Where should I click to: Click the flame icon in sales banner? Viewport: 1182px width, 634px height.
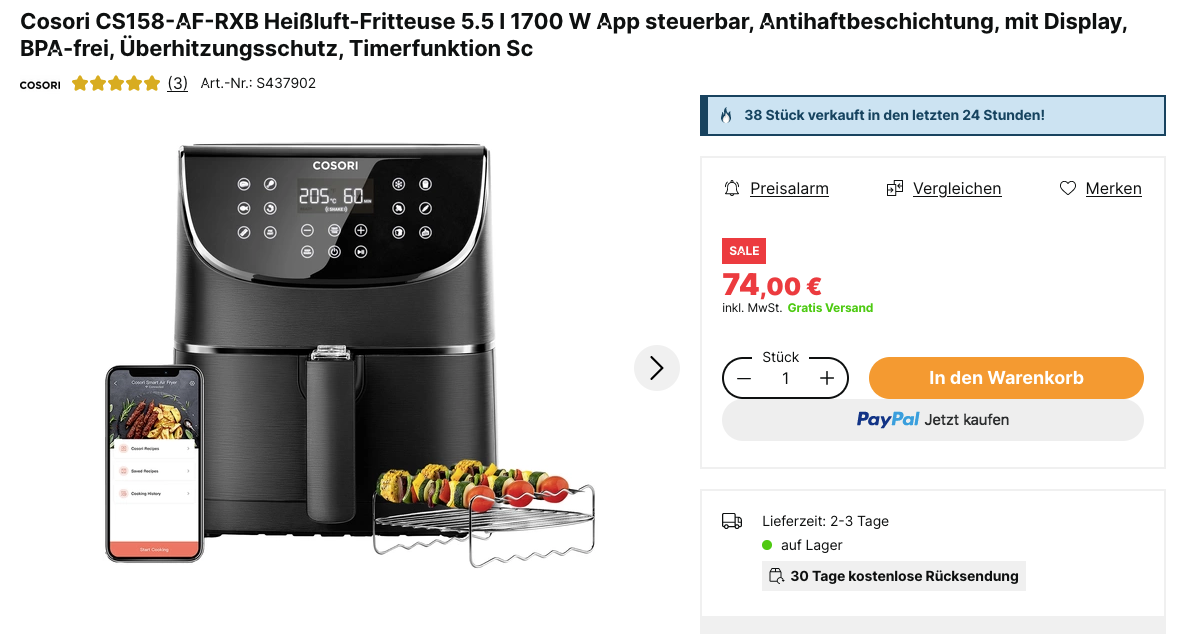(x=726, y=115)
